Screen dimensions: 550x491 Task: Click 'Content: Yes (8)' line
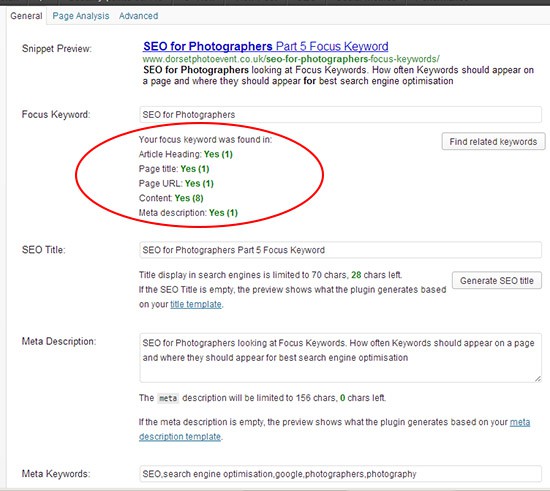pyautogui.click(x=171, y=198)
